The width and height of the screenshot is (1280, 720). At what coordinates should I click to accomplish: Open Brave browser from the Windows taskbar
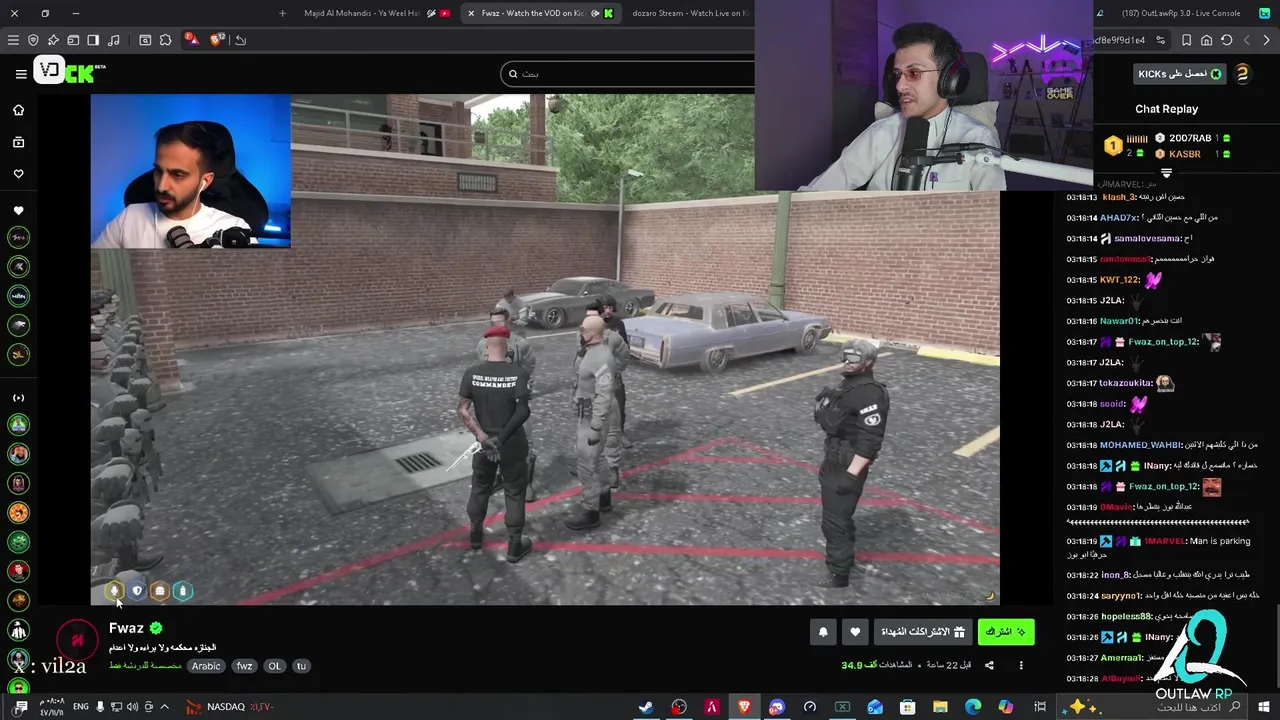pos(744,707)
